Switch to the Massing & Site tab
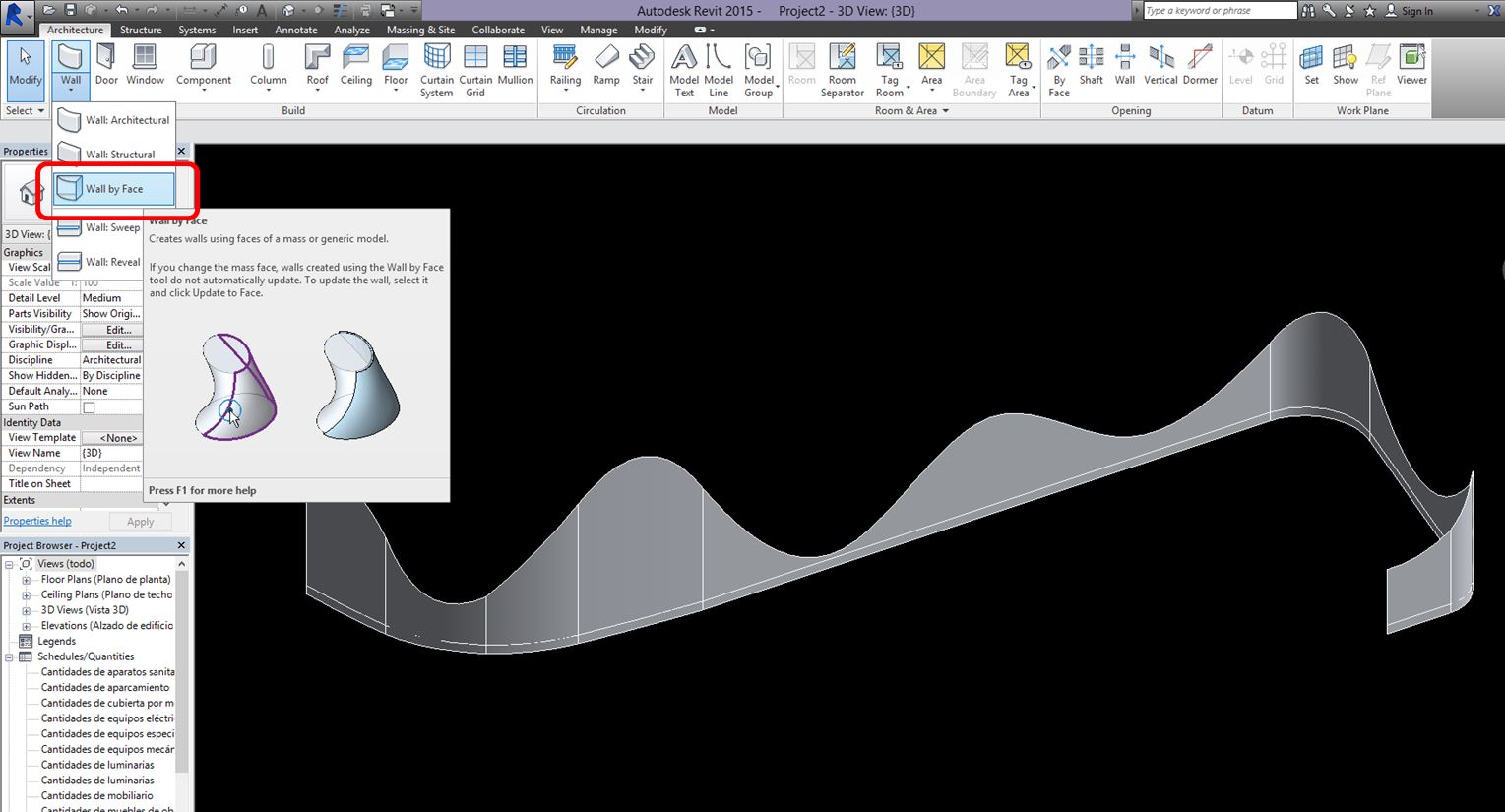 click(420, 30)
